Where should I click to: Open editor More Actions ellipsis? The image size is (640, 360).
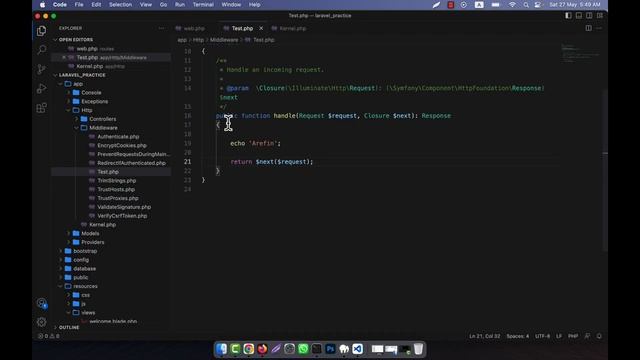click(599, 28)
